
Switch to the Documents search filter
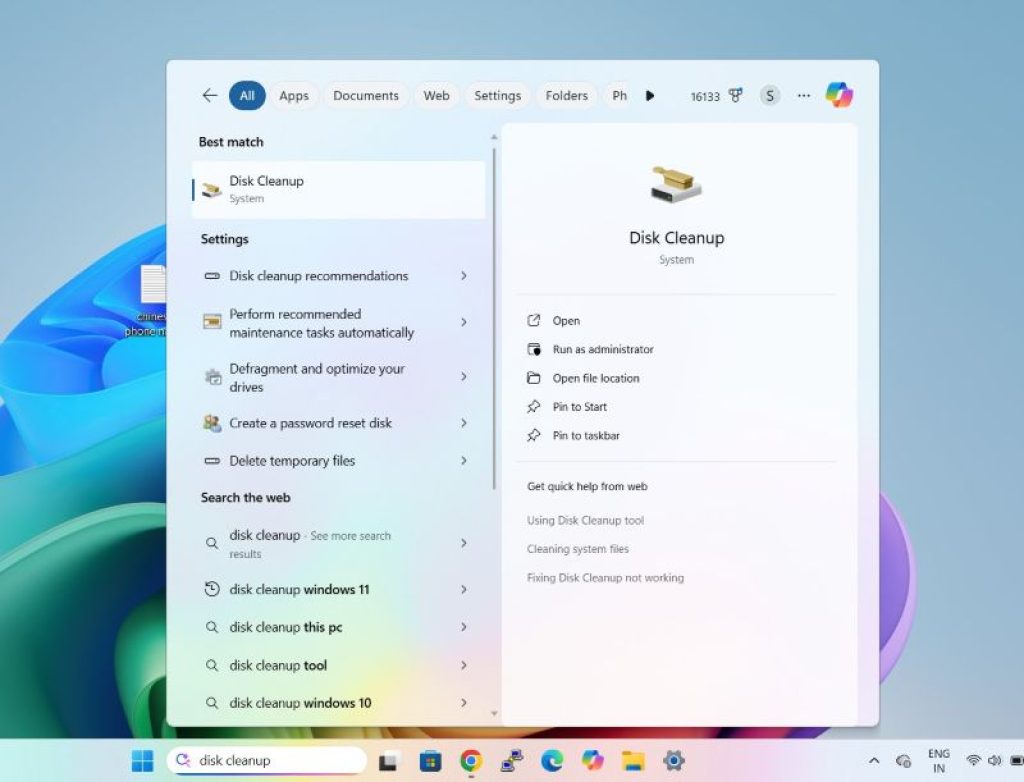coord(366,95)
